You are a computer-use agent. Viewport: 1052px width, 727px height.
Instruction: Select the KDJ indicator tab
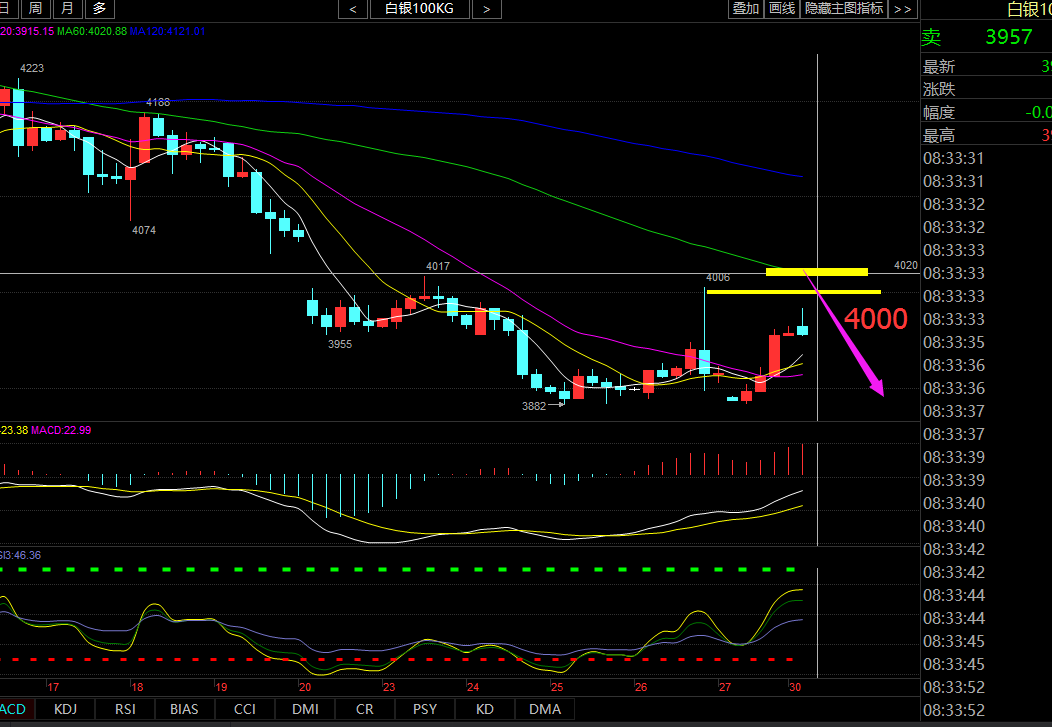pyautogui.click(x=65, y=709)
